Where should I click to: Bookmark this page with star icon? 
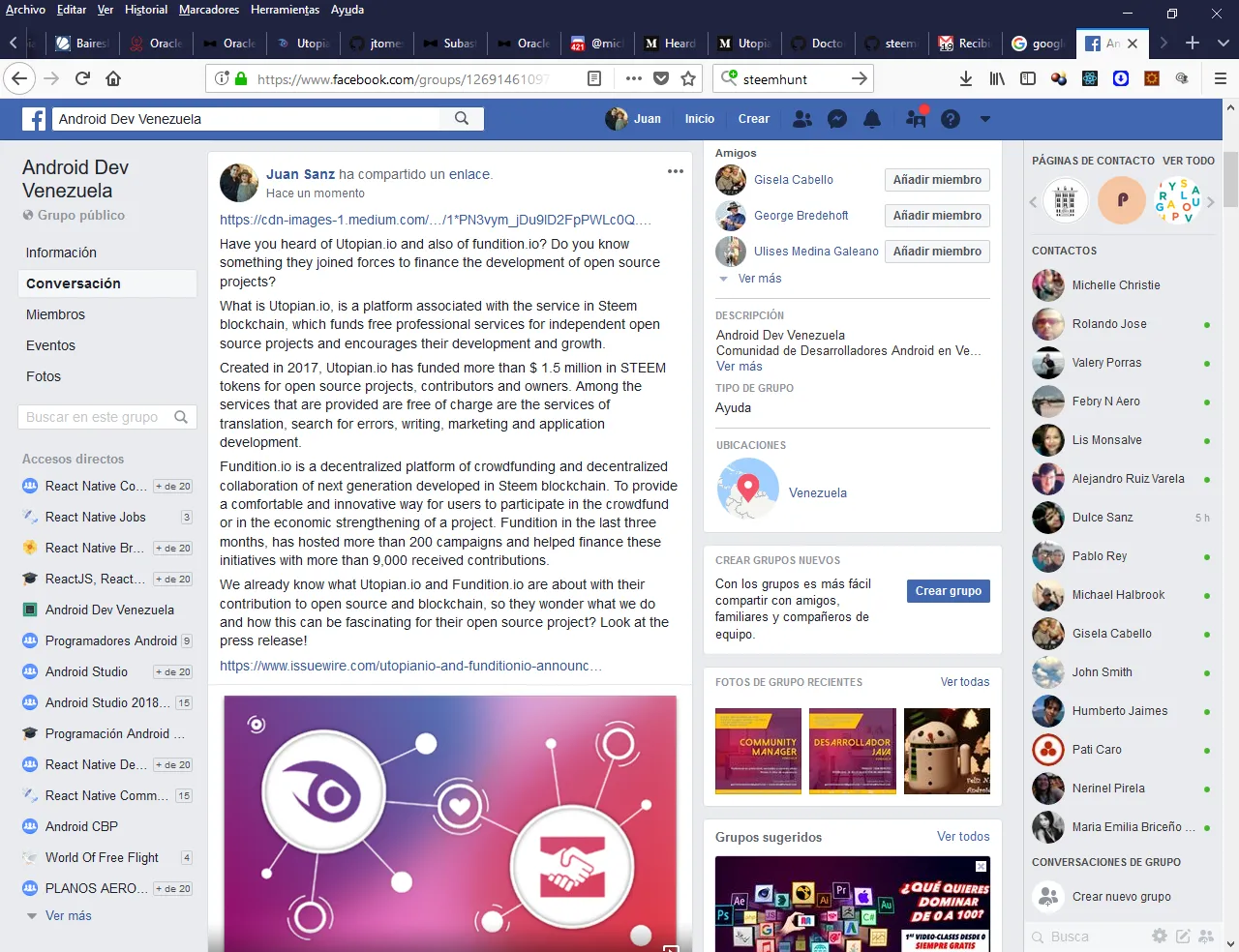pyautogui.click(x=688, y=78)
